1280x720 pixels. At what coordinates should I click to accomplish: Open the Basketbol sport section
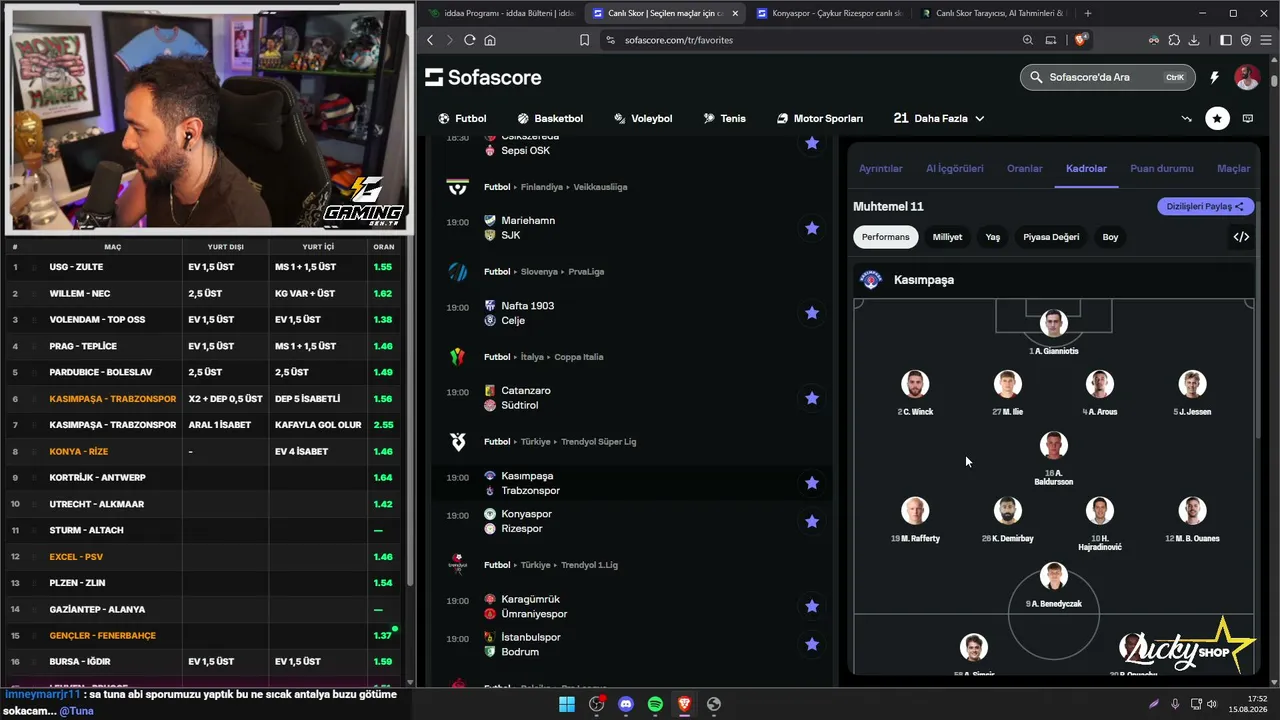(x=550, y=118)
